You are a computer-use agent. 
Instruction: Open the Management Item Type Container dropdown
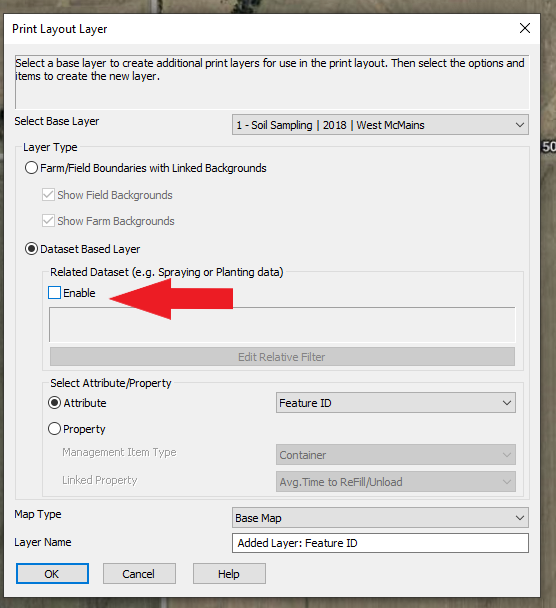(x=395, y=455)
